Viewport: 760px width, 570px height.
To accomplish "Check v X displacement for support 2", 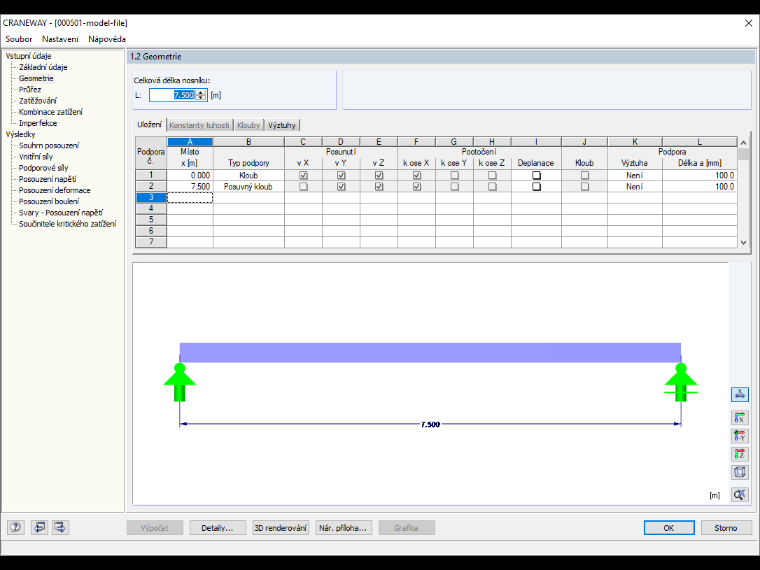I will 303,187.
